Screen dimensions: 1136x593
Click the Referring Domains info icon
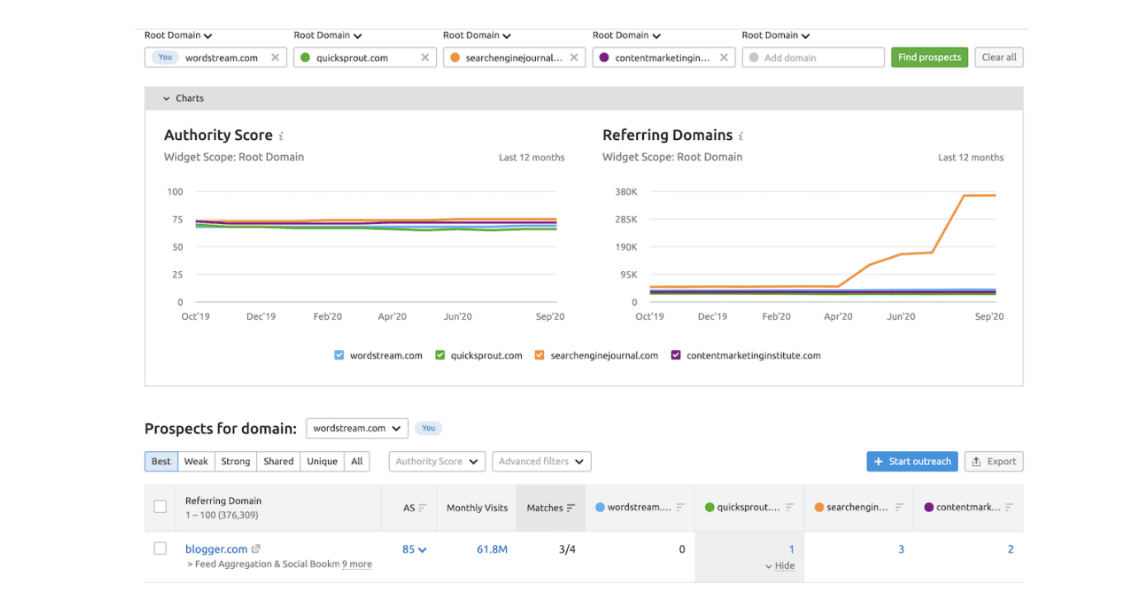740,136
